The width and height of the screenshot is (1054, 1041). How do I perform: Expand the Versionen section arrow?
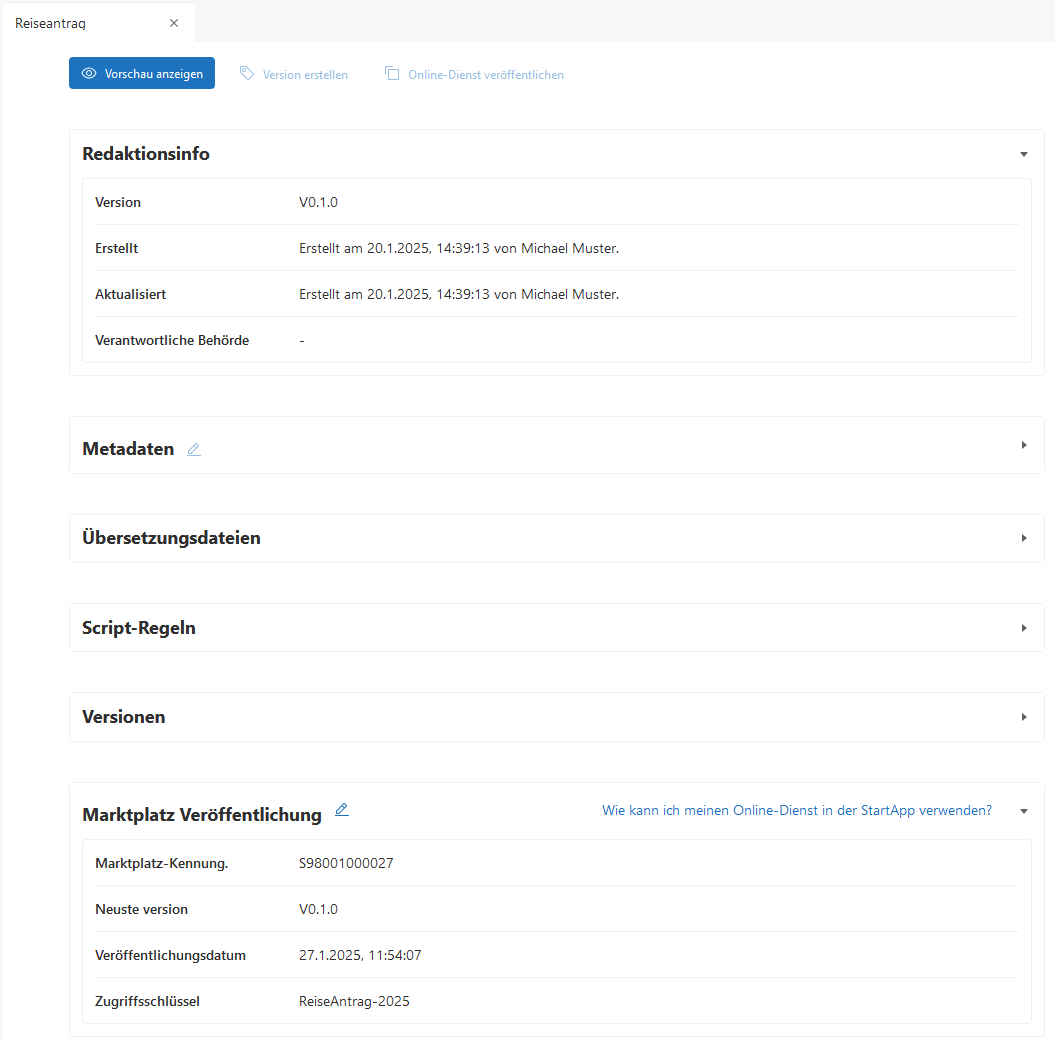click(1023, 717)
